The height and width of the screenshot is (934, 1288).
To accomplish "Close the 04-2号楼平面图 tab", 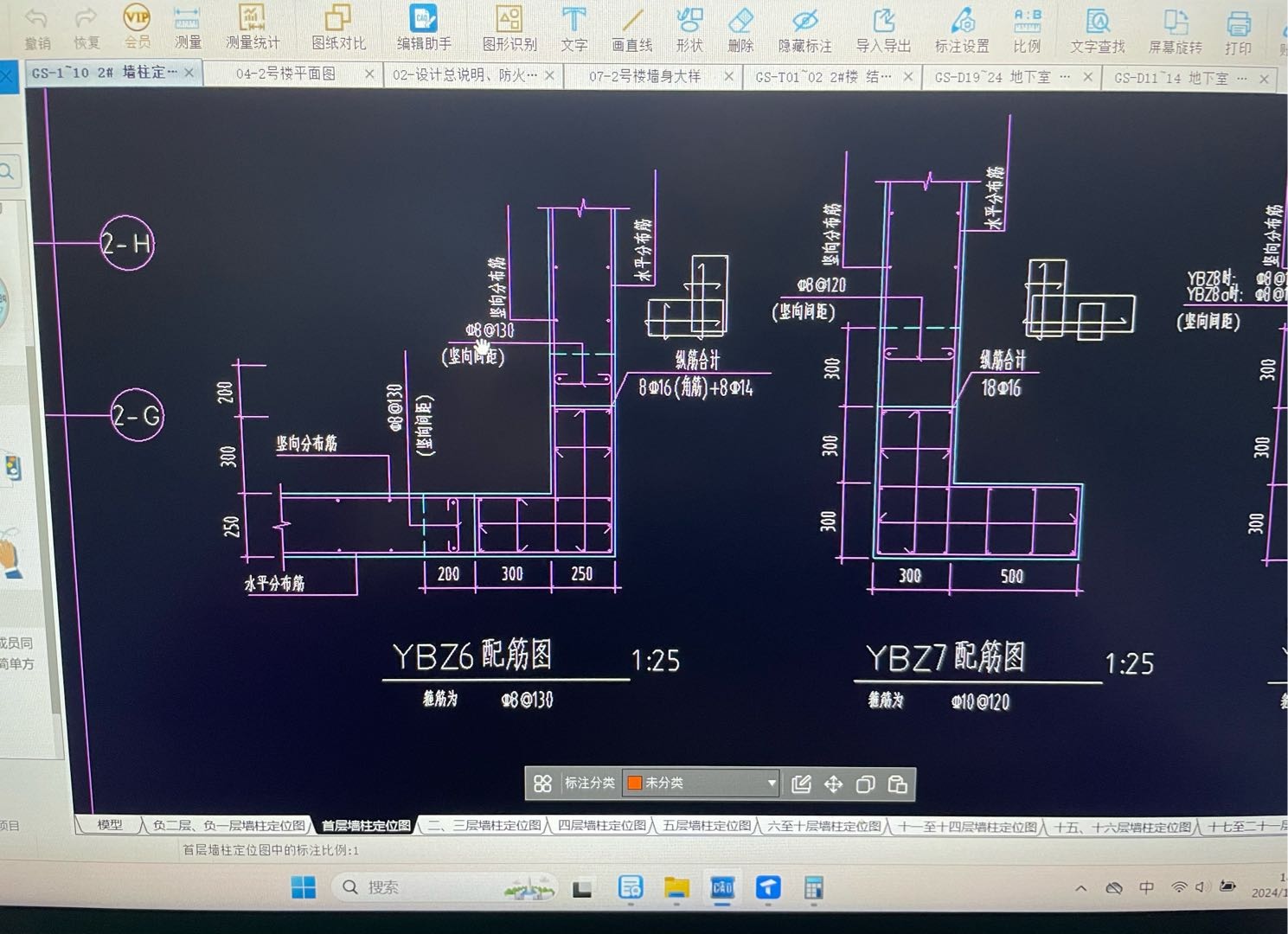I will tap(370, 75).
